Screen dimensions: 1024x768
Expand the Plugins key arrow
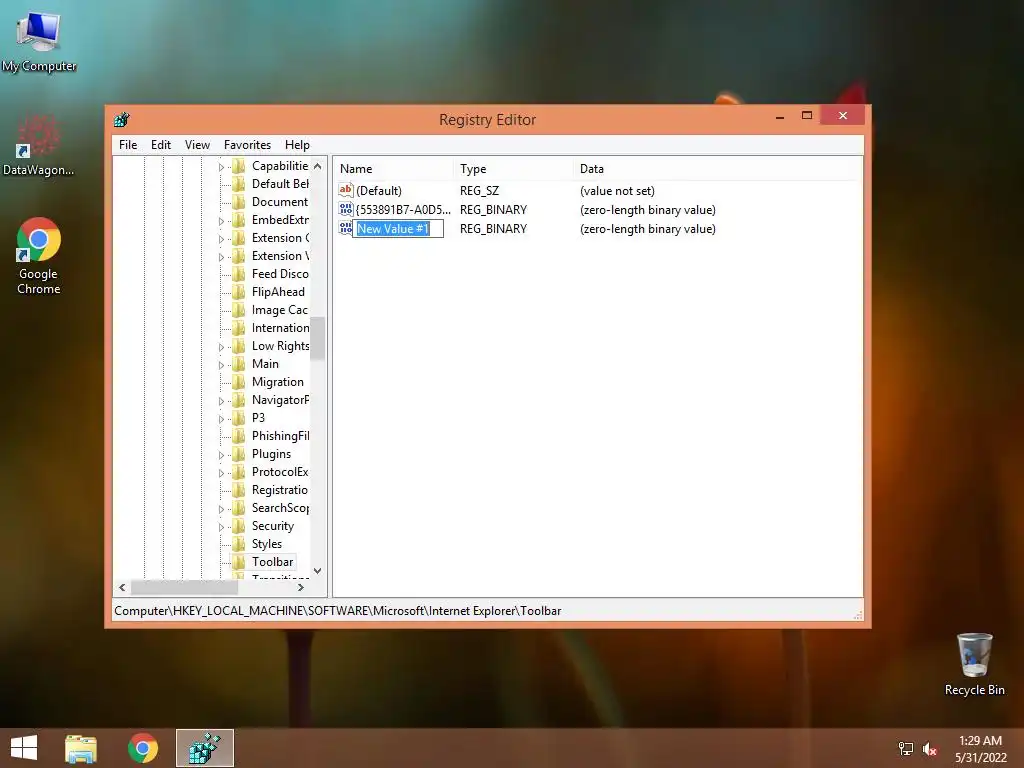coord(221,455)
